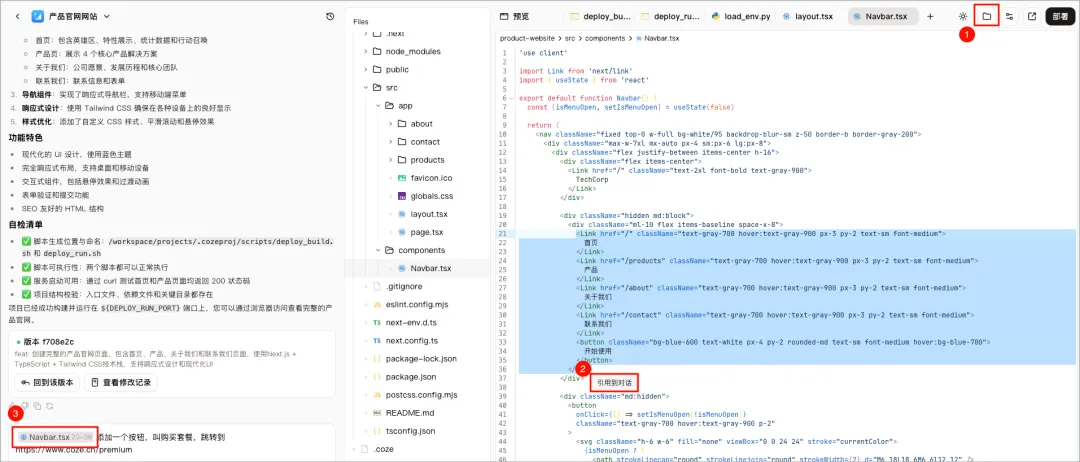Switch to the load_env.py tab
Image resolution: width=1080 pixels, height=462 pixels.
tap(741, 17)
